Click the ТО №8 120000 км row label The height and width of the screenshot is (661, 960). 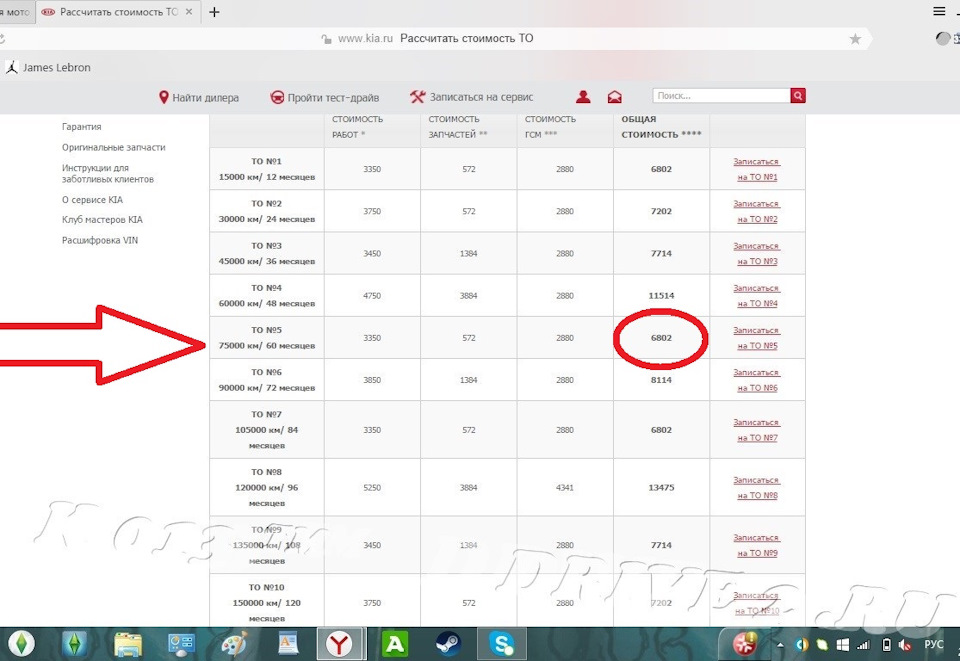pyautogui.click(x=267, y=488)
